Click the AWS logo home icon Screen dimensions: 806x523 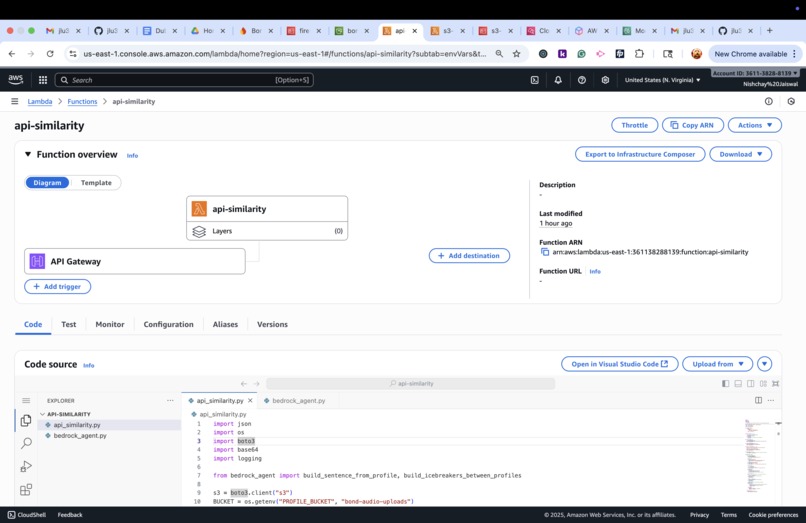click(x=15, y=79)
